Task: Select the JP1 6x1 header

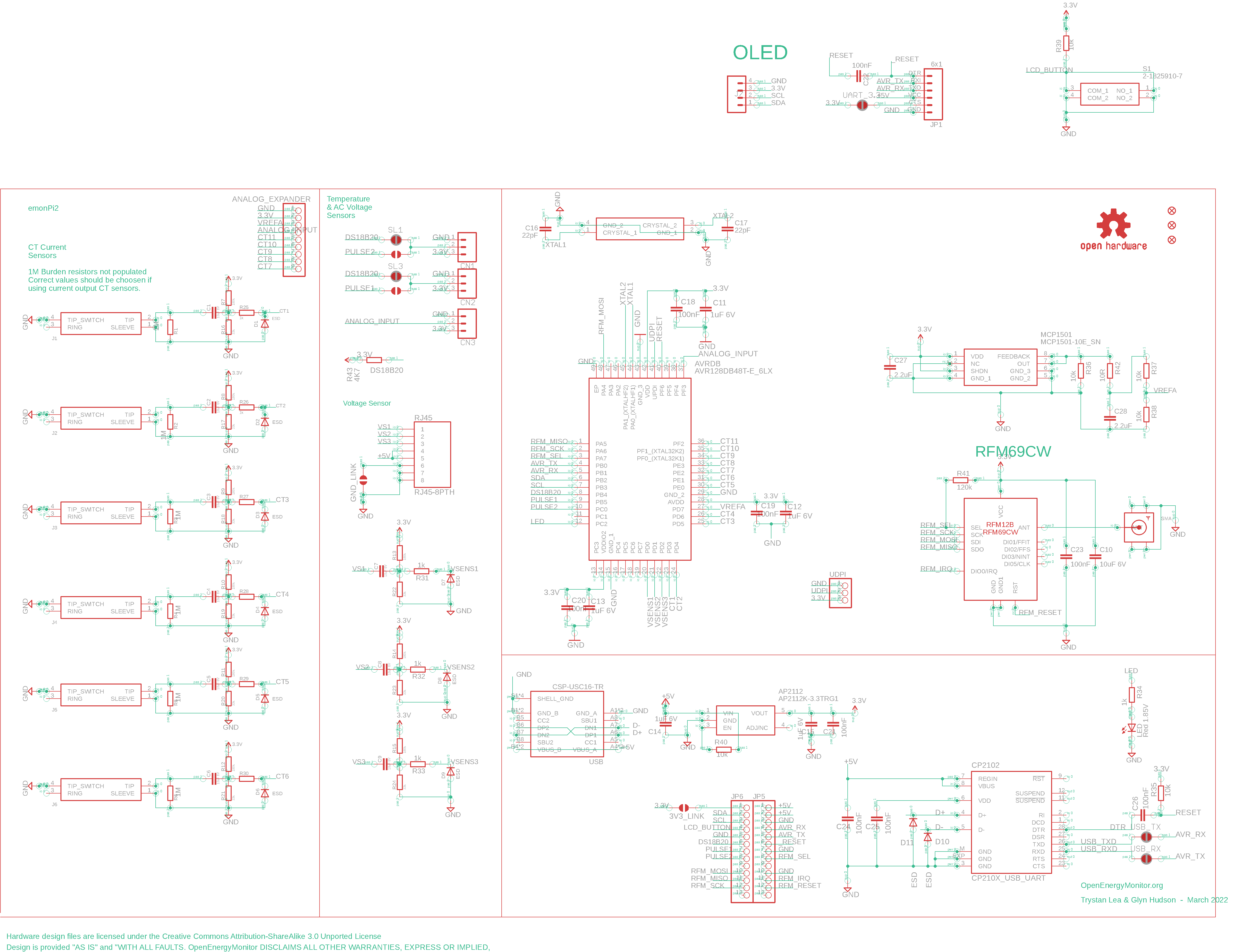Action: pos(933,94)
